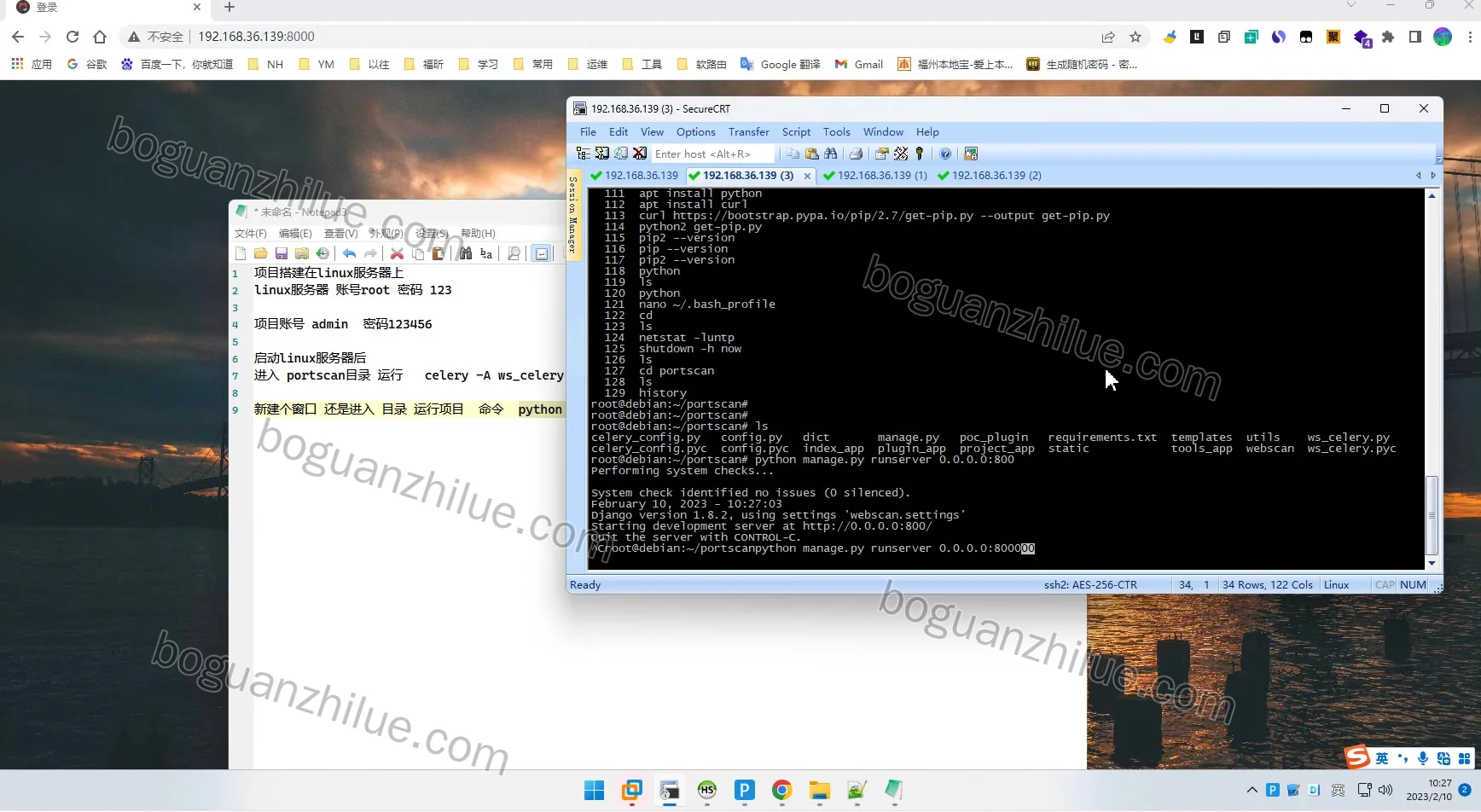Click the Cut scissors icon in Notepad3
1481x812 pixels.
pos(397,253)
